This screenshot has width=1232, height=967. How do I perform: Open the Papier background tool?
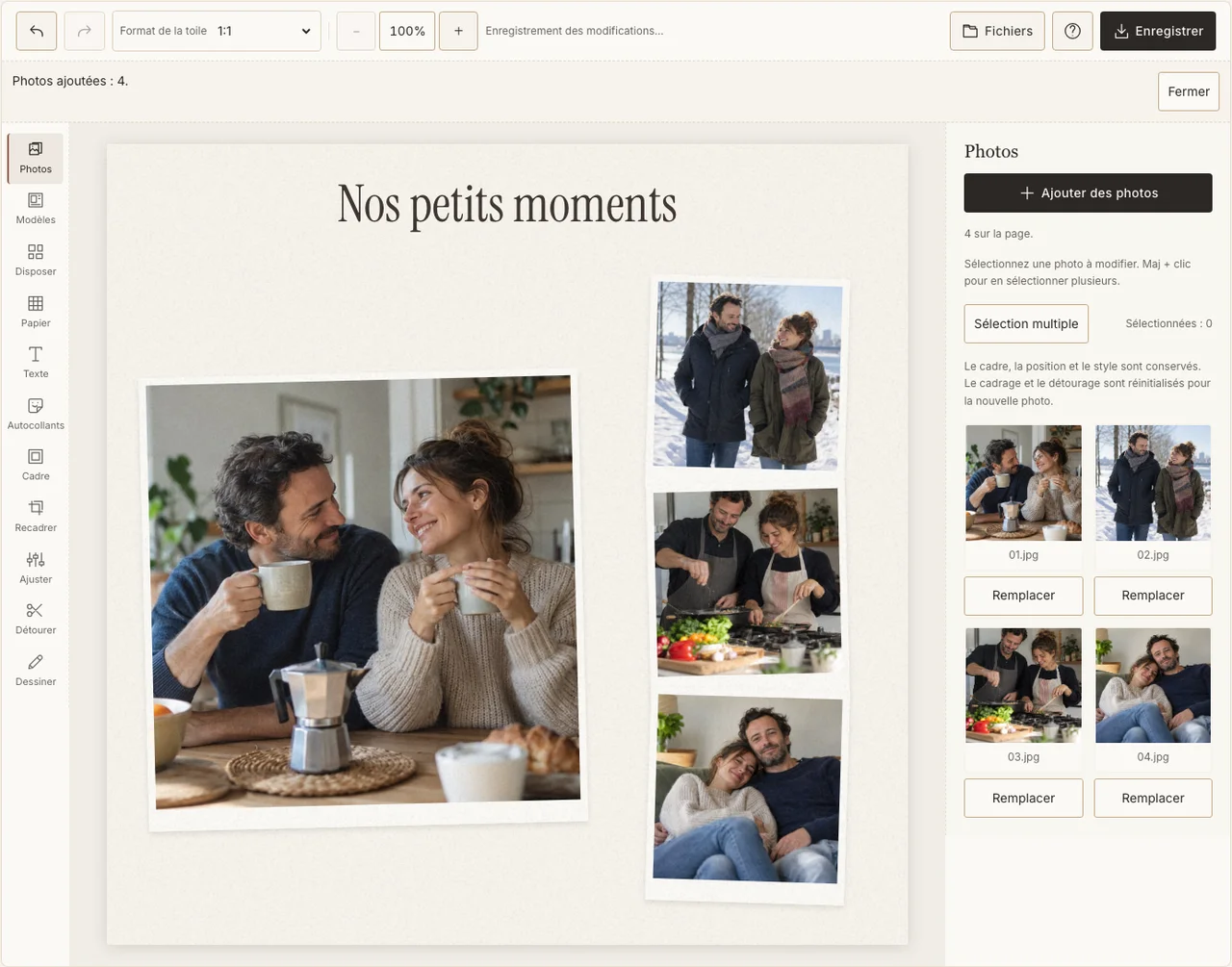[x=36, y=312]
